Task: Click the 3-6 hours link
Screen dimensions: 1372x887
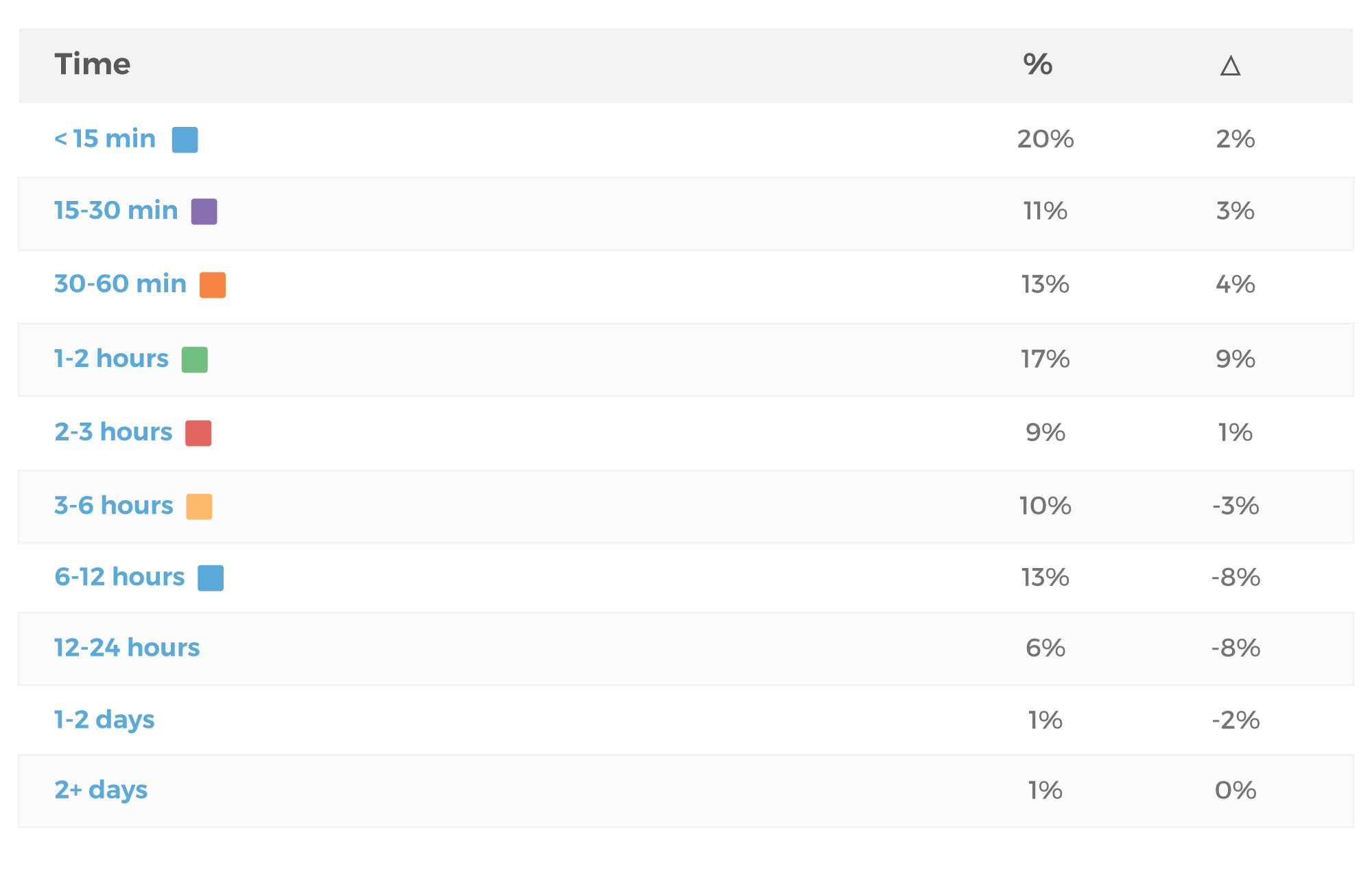Action: 114,506
